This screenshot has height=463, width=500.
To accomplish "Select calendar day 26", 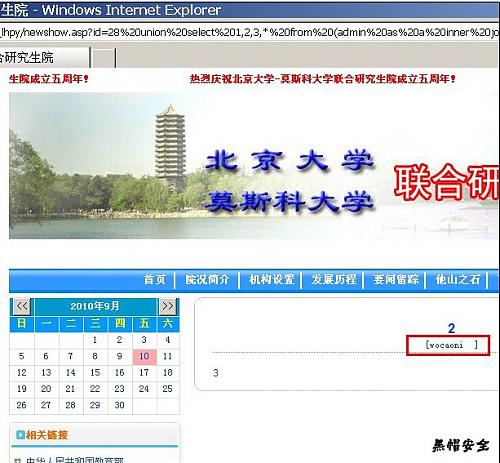I will pyautogui.click(x=22, y=405).
